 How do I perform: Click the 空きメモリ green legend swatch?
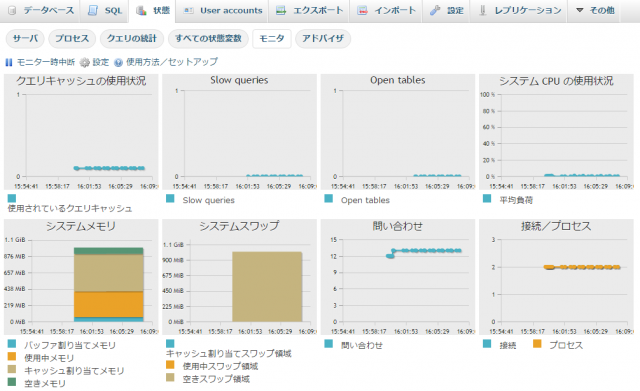12,382
